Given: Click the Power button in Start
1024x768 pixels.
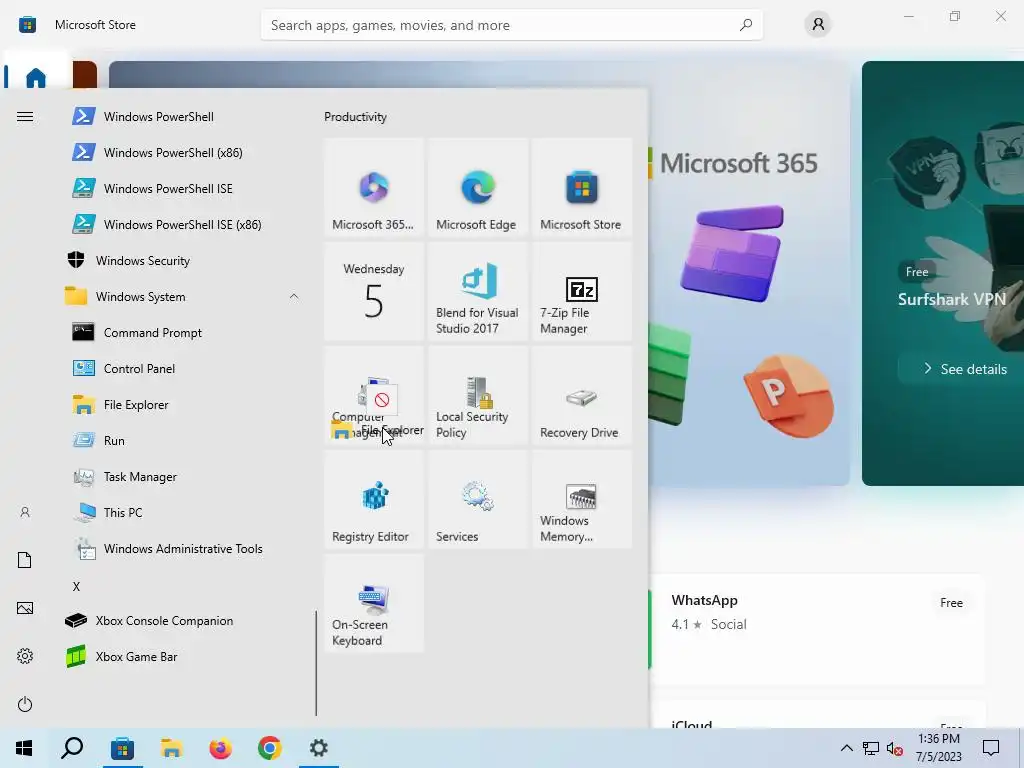Looking at the screenshot, I should coord(25,704).
